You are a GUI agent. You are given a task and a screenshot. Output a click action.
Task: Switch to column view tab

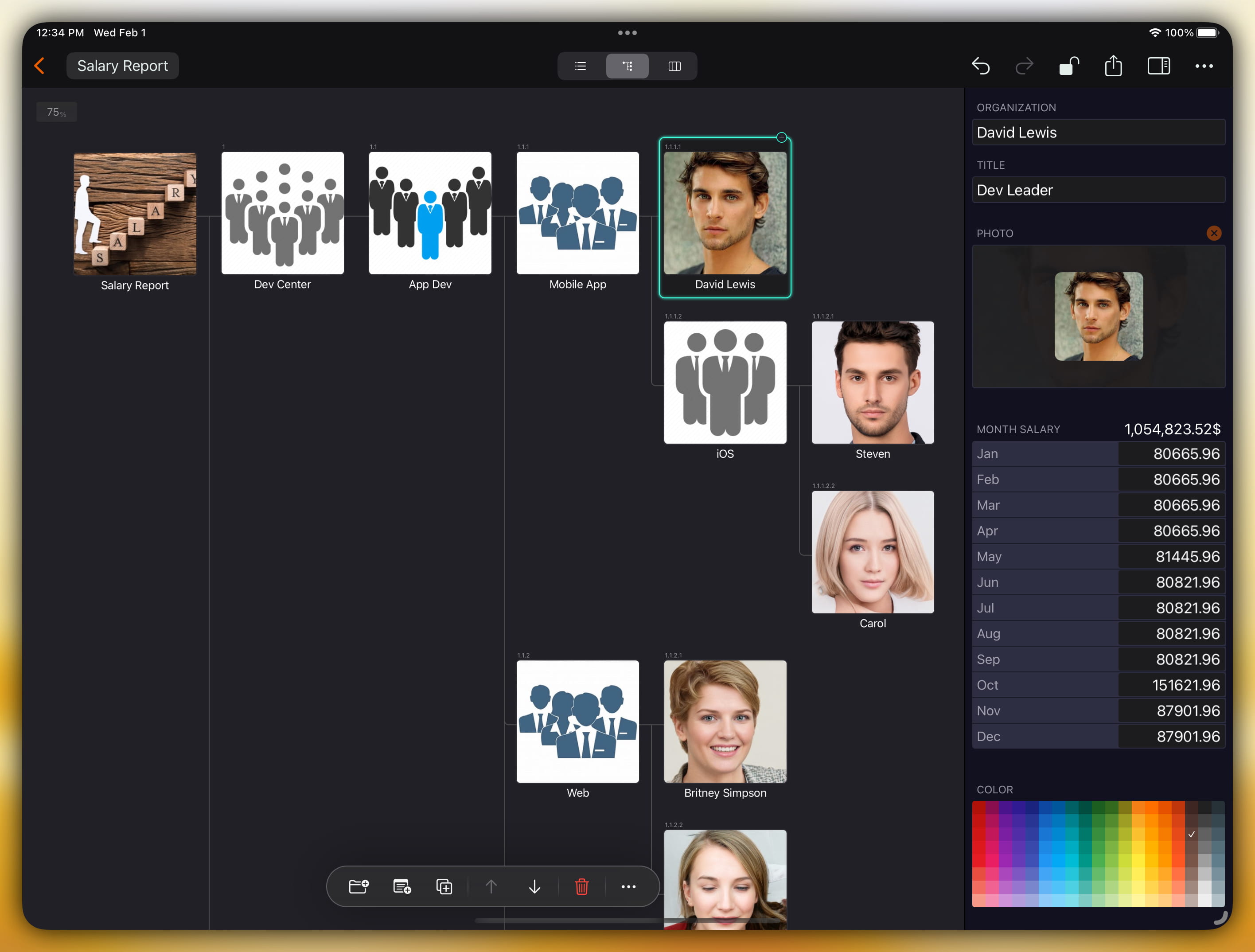pyautogui.click(x=674, y=66)
